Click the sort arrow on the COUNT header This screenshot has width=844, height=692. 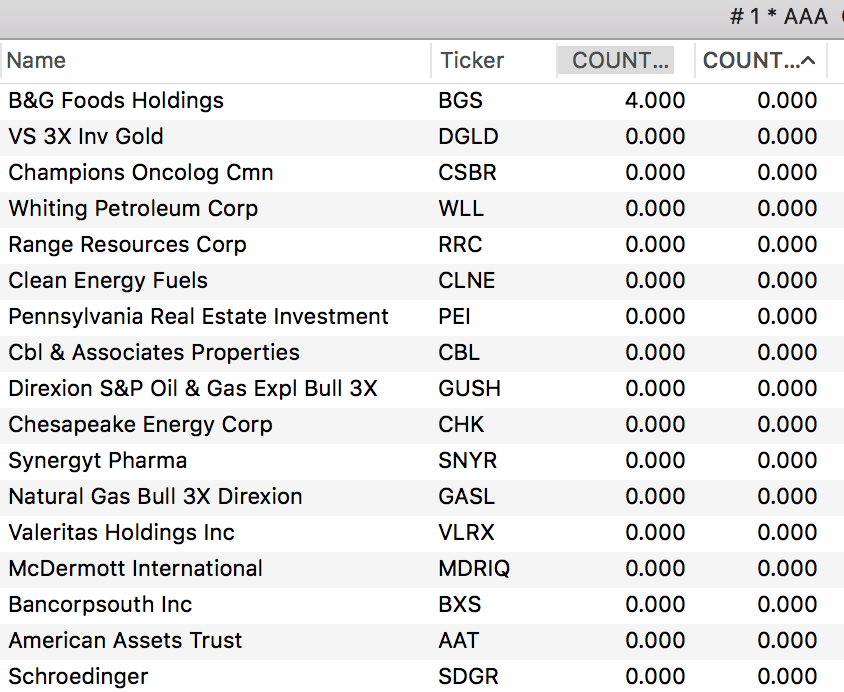(808, 61)
